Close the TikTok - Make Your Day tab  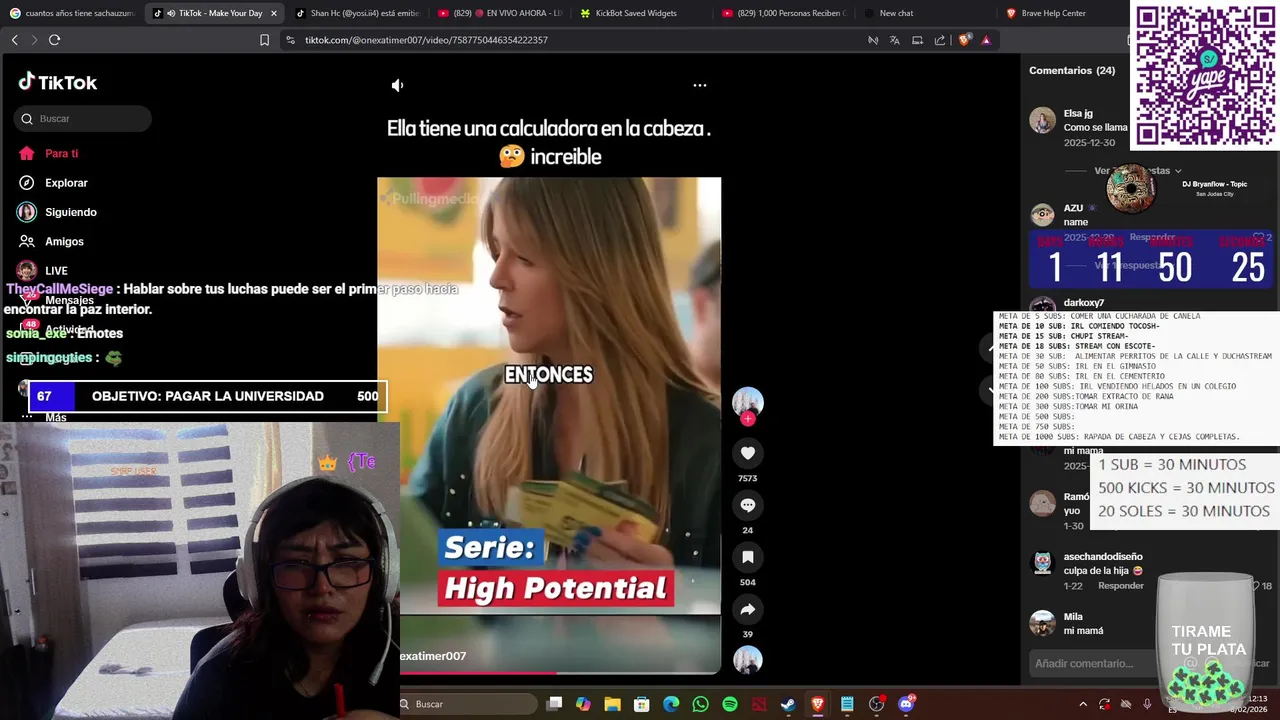[x=274, y=13]
